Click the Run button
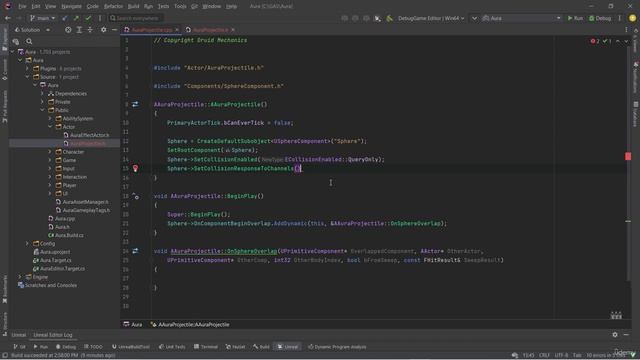 [575, 18]
